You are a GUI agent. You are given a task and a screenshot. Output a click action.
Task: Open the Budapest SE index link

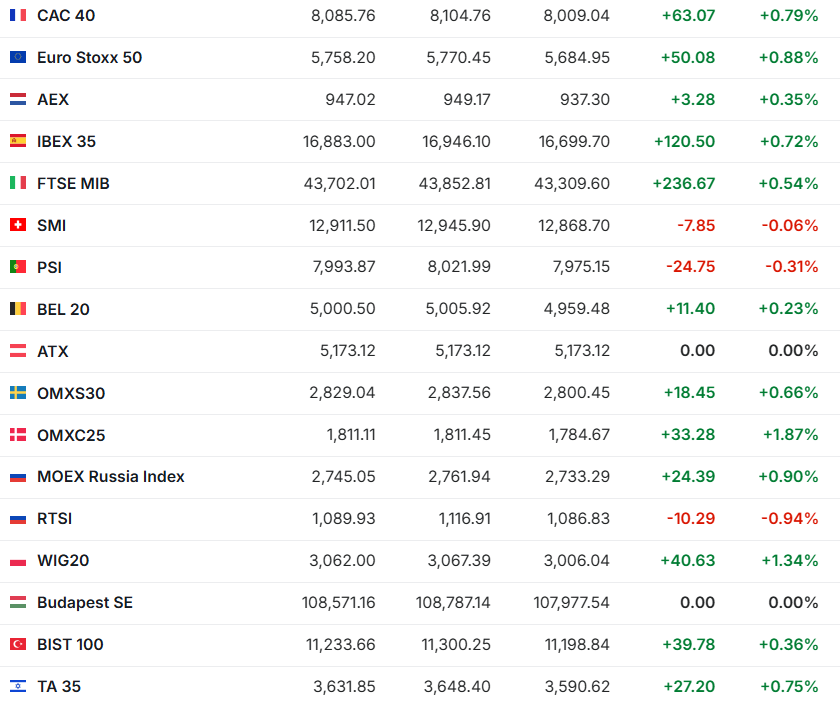84,603
